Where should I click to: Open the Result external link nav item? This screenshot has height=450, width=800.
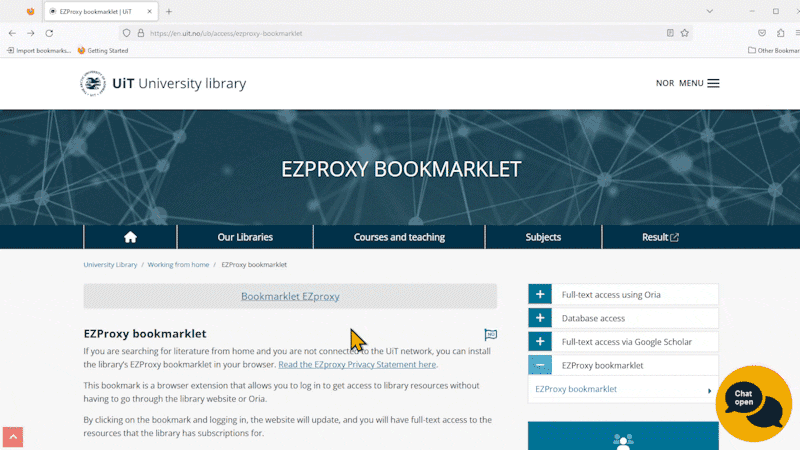pos(660,237)
